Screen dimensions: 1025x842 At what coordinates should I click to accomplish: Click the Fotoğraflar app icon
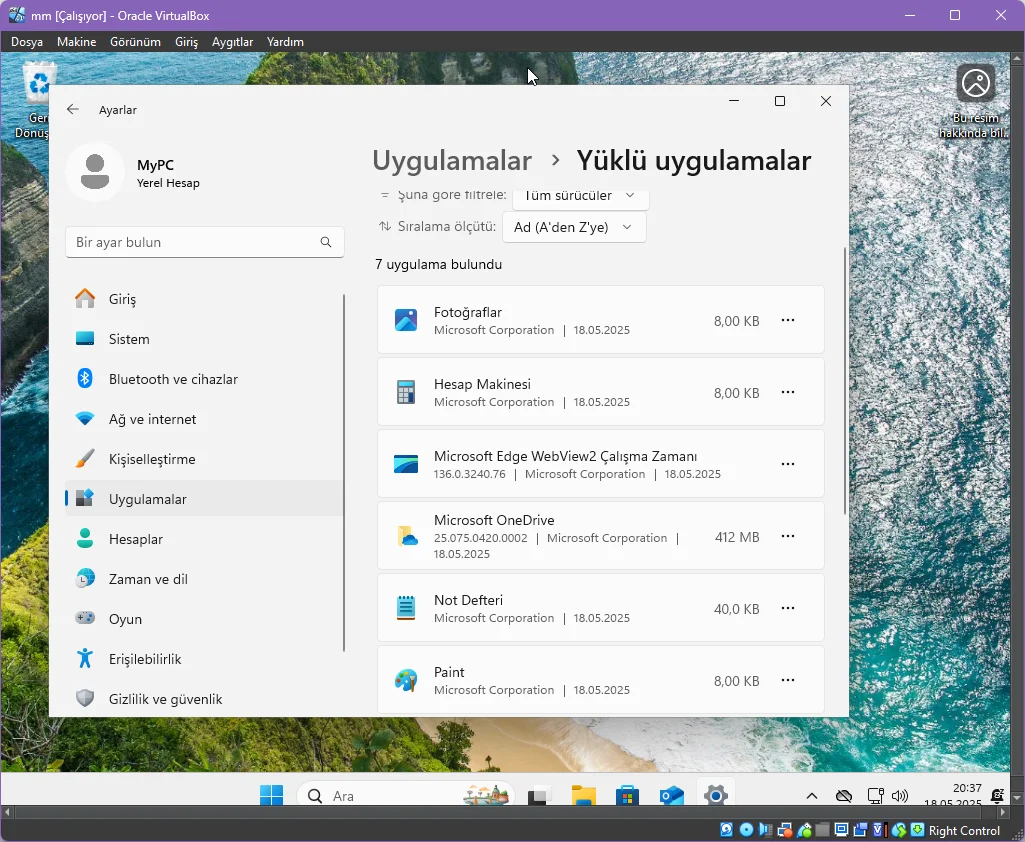(406, 320)
